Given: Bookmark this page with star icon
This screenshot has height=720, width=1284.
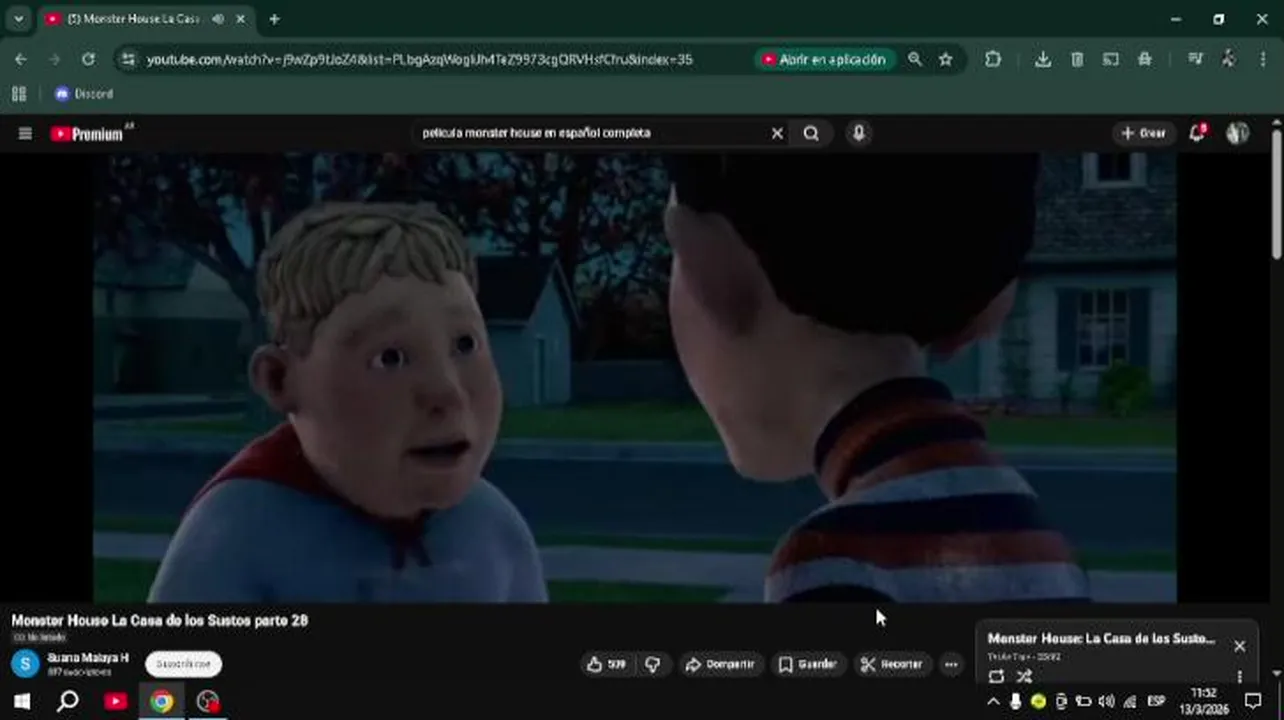Looking at the screenshot, I should pyautogui.click(x=945, y=60).
